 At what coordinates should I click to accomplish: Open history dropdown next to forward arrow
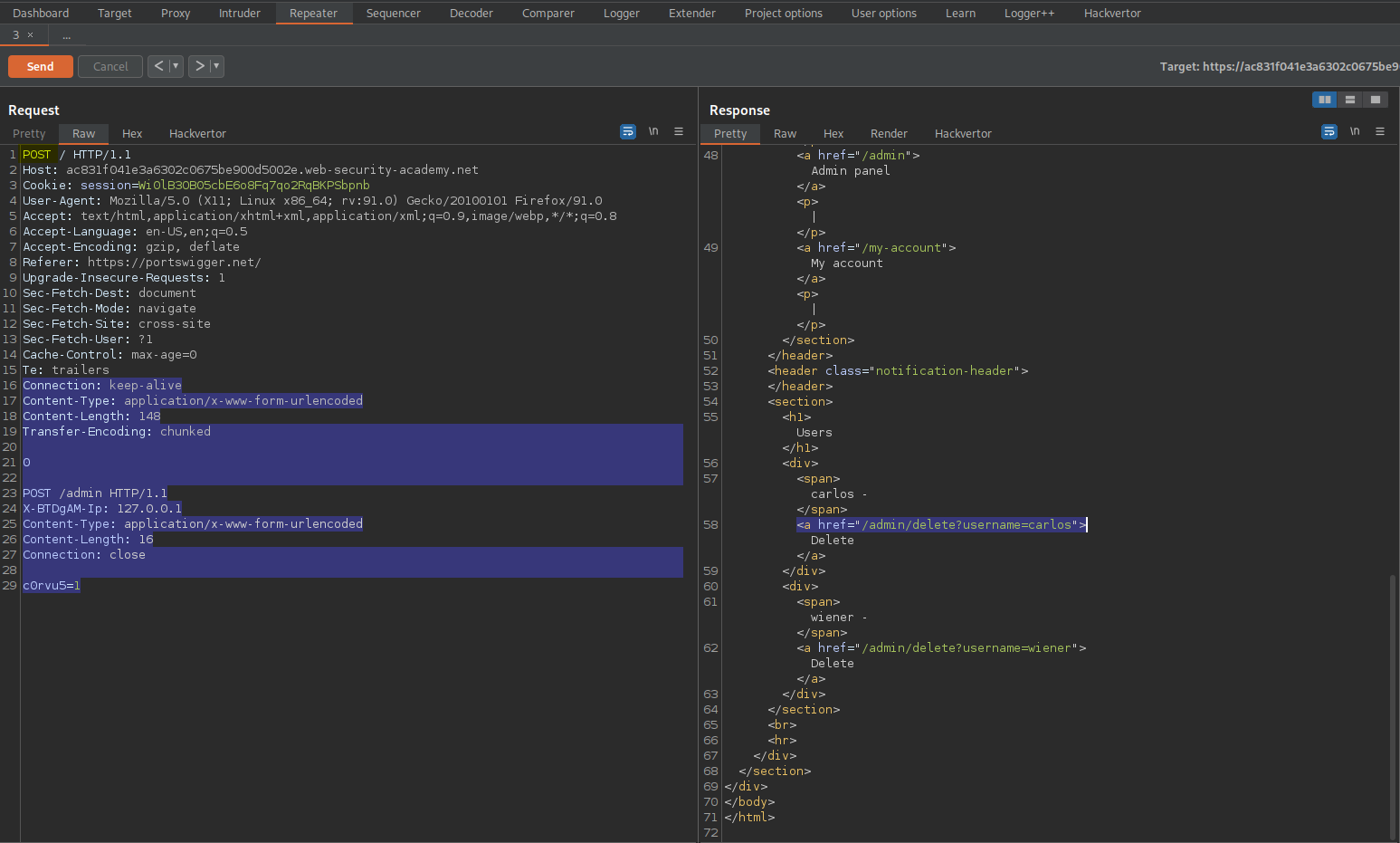tap(216, 66)
